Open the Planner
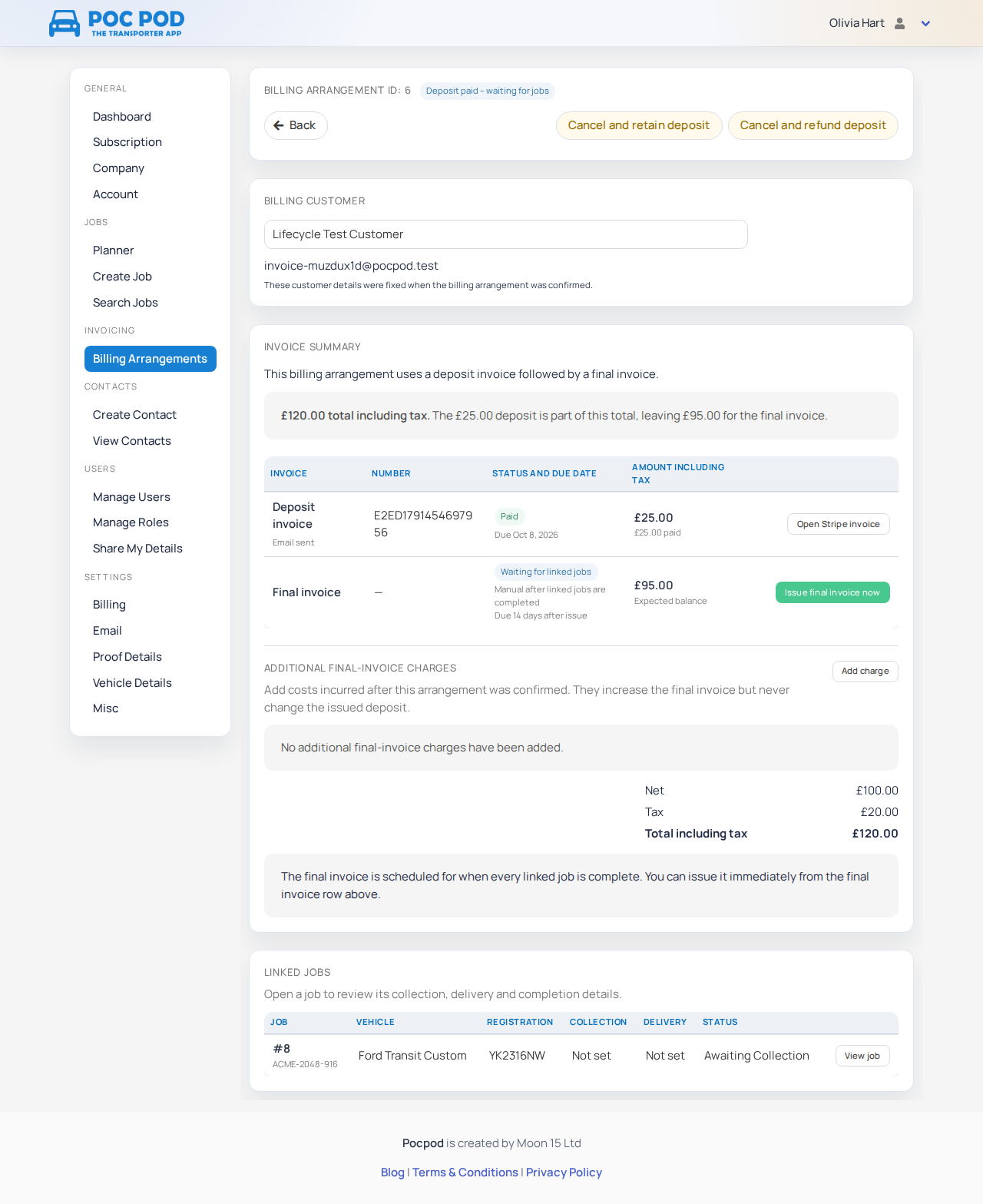Screen dimensions: 983x1204 point(114,250)
